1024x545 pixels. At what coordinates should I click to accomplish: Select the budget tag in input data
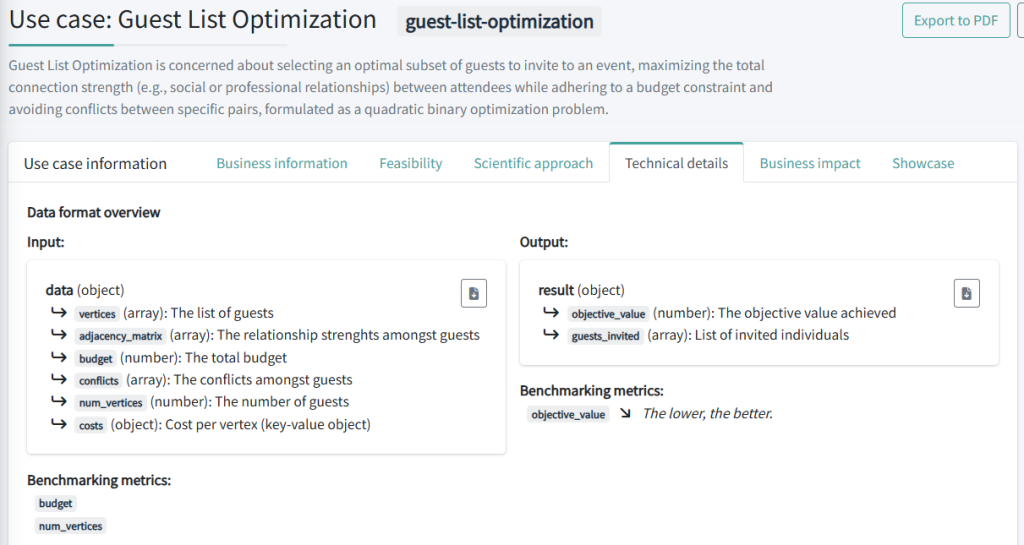coord(95,358)
